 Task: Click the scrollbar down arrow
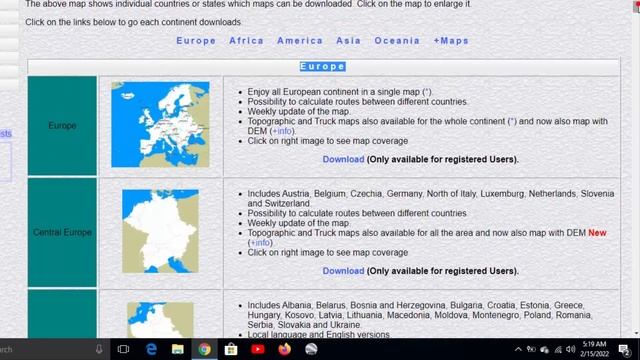pyautogui.click(x=636, y=333)
